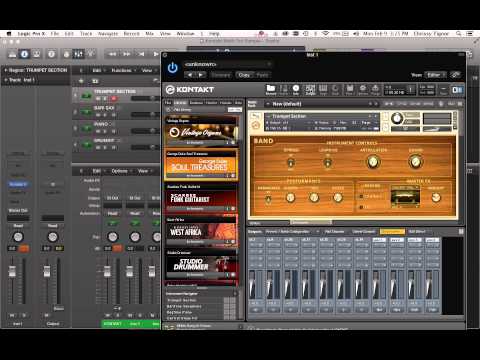The width and height of the screenshot is (480, 360).
Task: Click the Compare button in plugin header
Action: pyautogui.click(x=221, y=75)
